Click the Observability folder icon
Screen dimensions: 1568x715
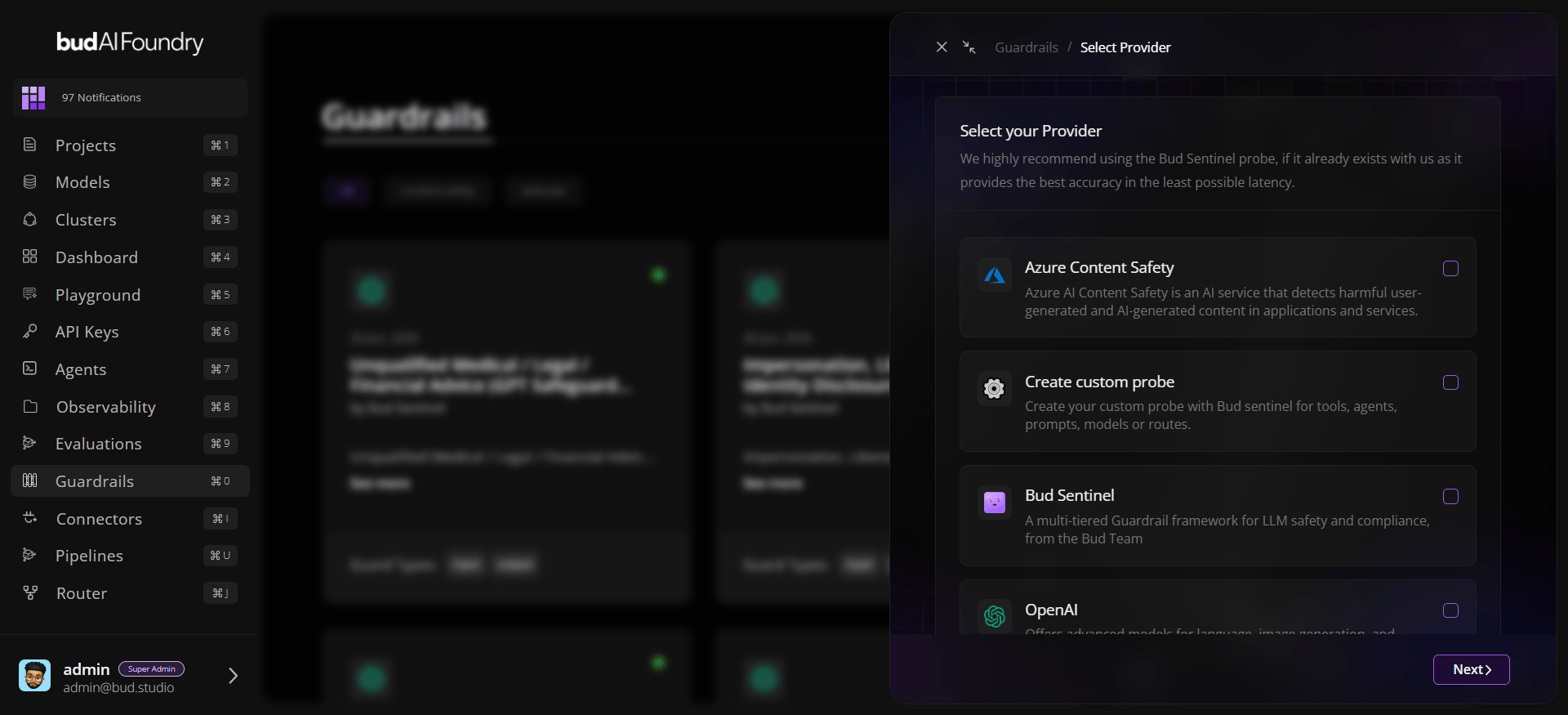coord(30,406)
